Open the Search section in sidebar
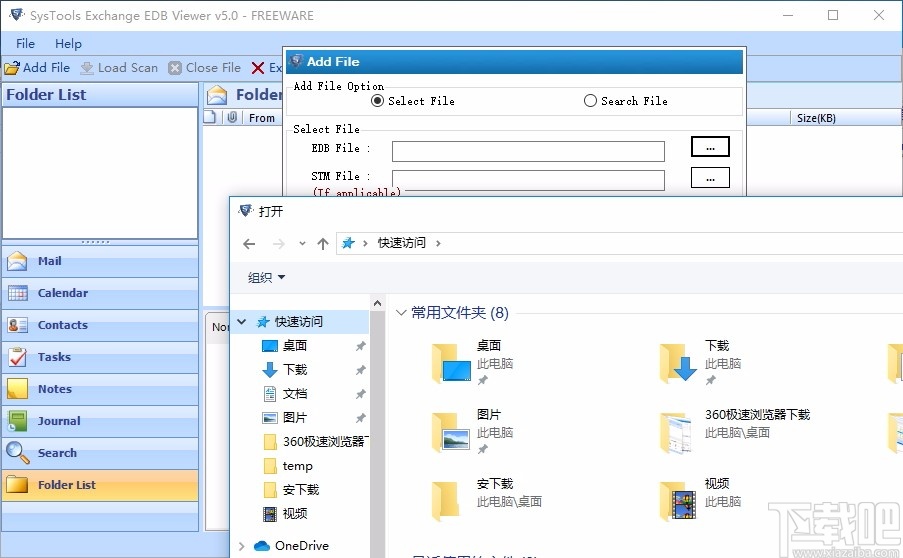Viewport: 903px width, 558px height. pyautogui.click(x=100, y=453)
